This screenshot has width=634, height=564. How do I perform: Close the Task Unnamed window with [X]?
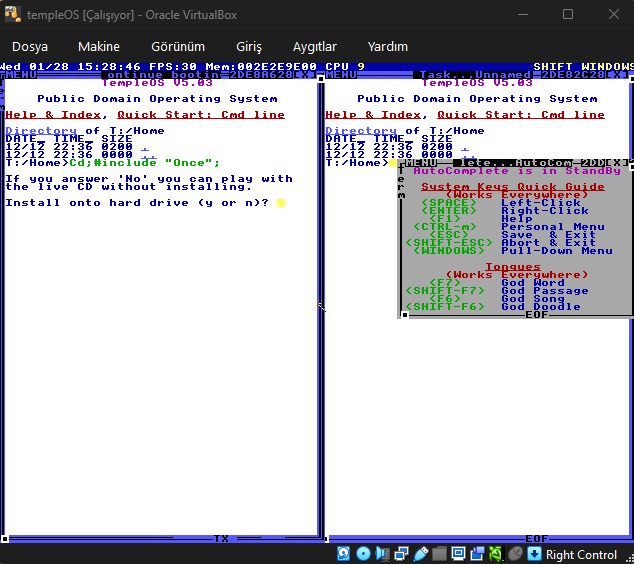[617, 74]
